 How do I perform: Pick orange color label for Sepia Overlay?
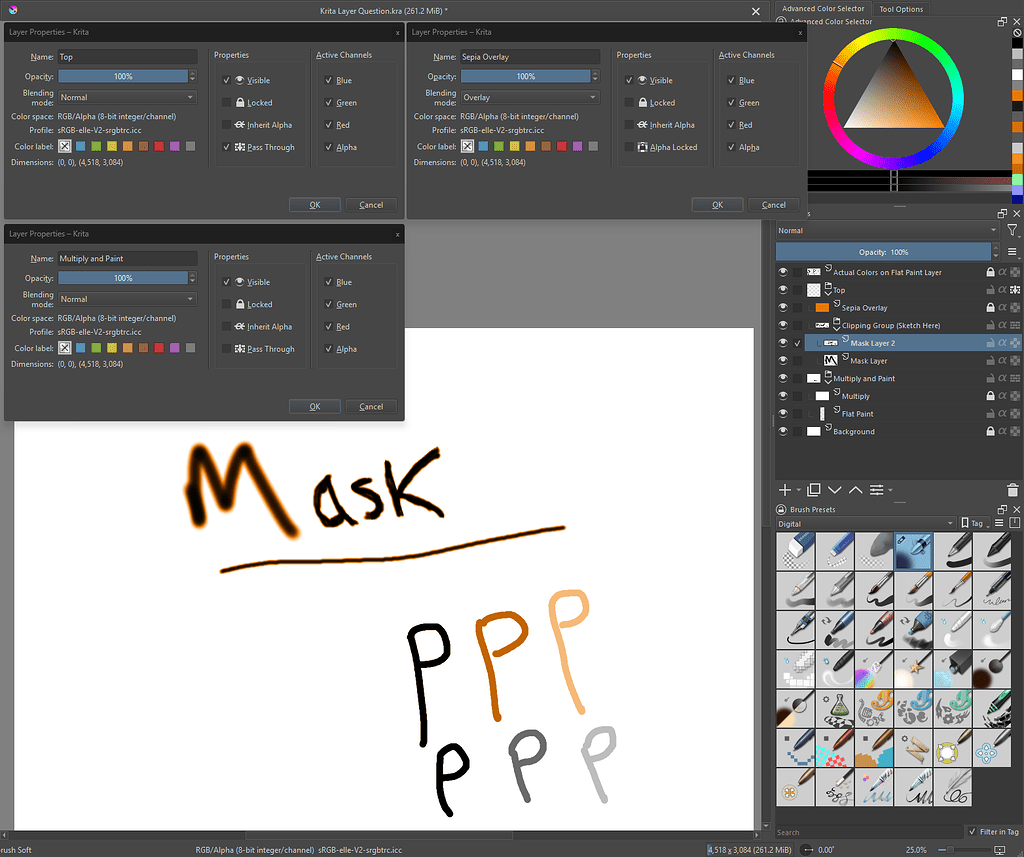[x=530, y=147]
